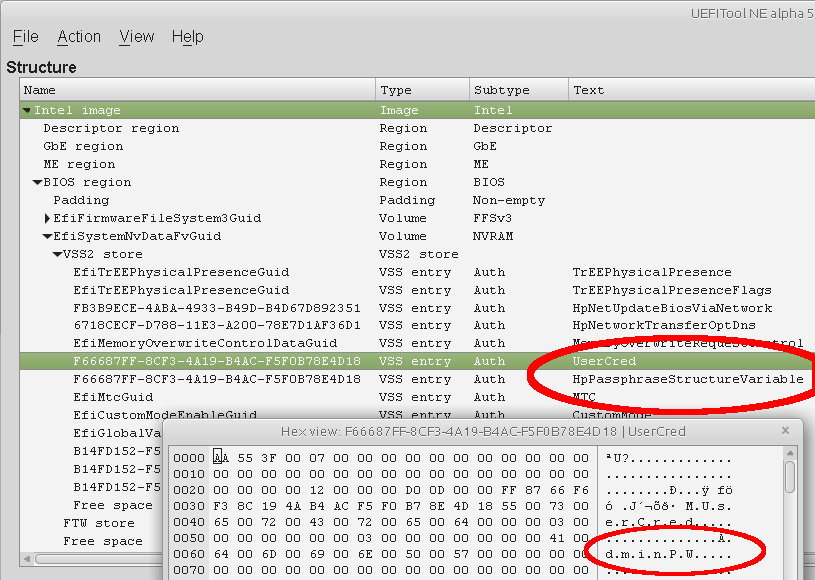Click the HpNetUpdateBiosViaNetwork text cell
This screenshot has height=580, width=815.
pos(672,308)
